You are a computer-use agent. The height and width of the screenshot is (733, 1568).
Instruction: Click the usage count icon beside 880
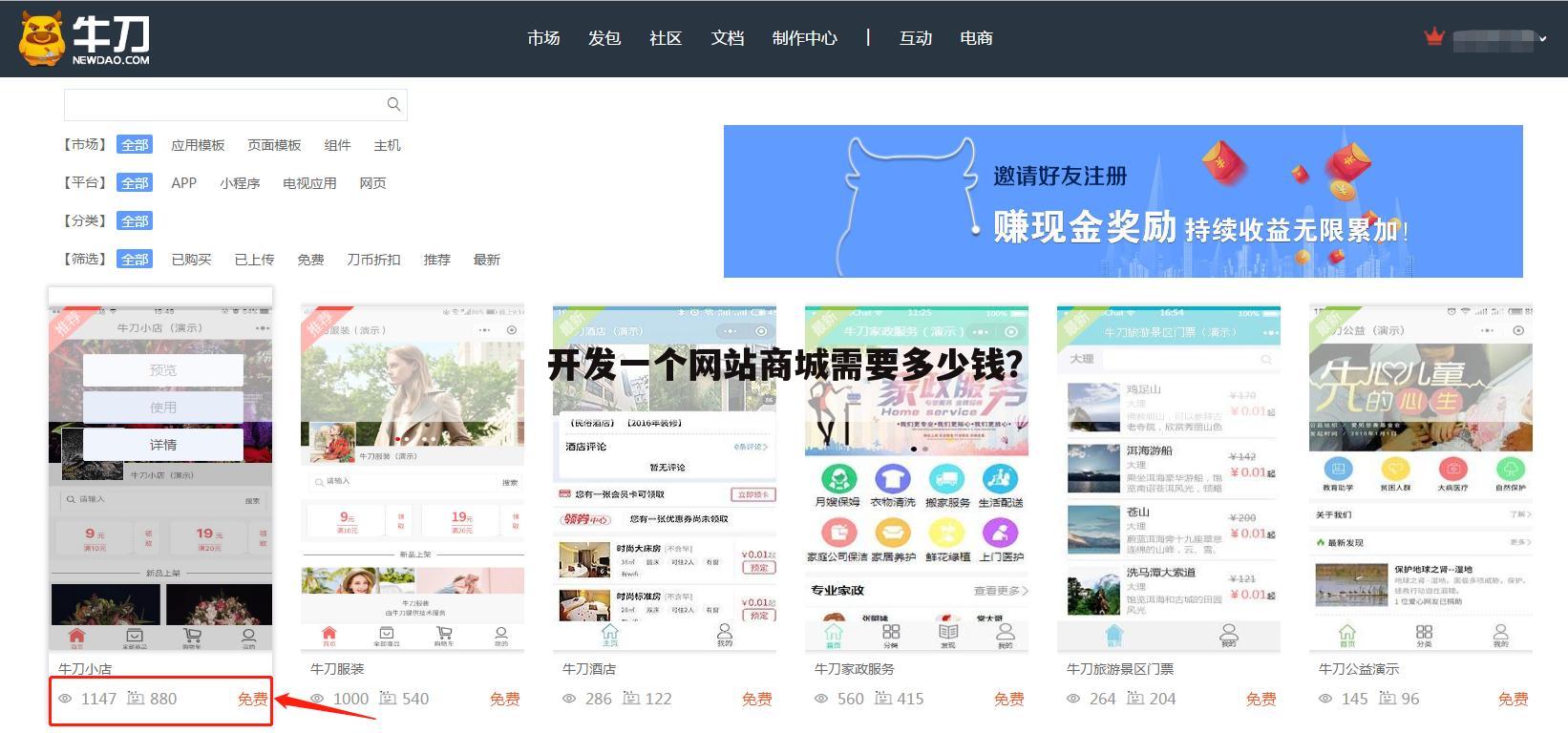click(x=135, y=699)
